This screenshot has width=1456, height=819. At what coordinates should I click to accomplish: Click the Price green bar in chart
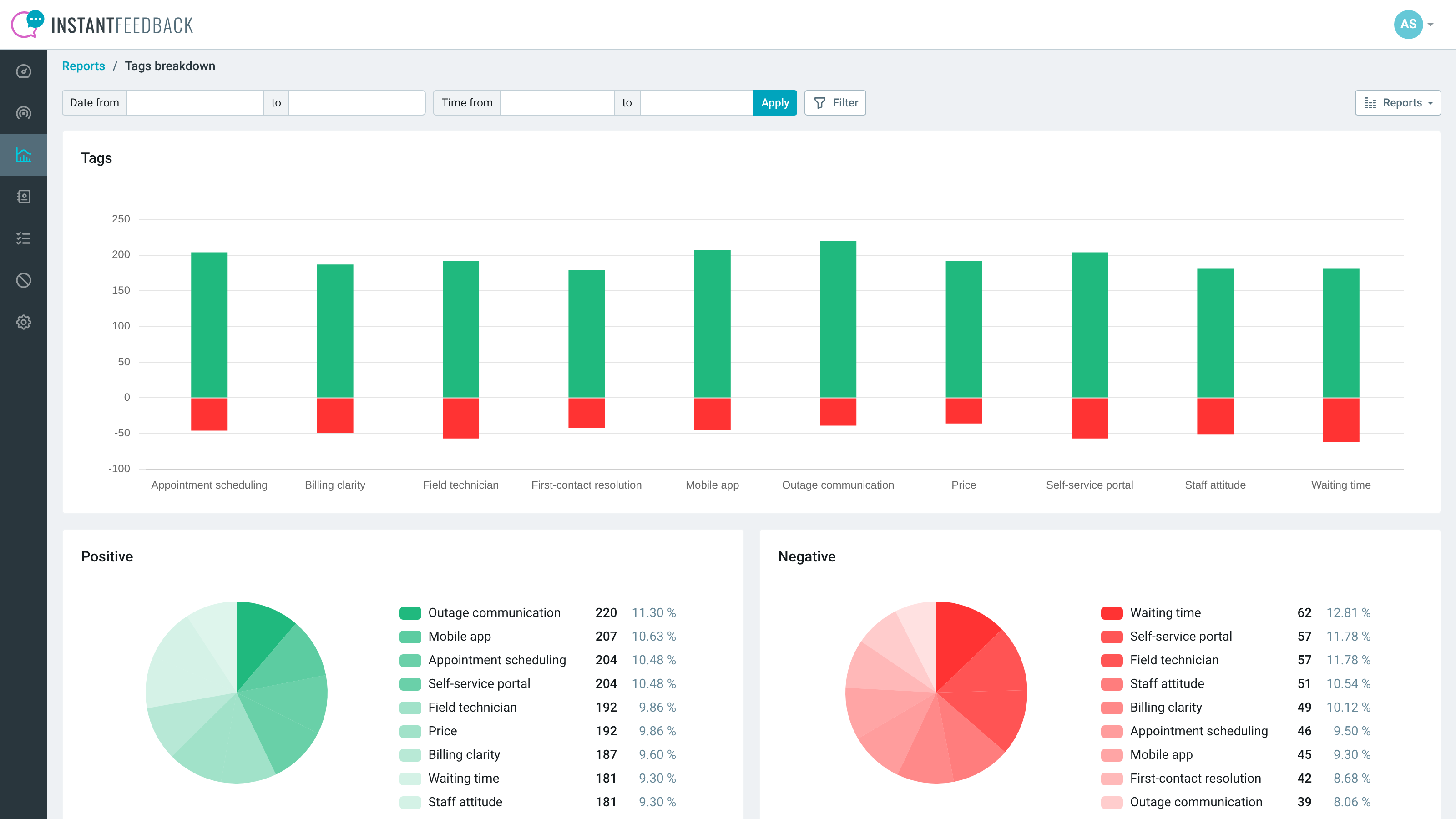964,329
